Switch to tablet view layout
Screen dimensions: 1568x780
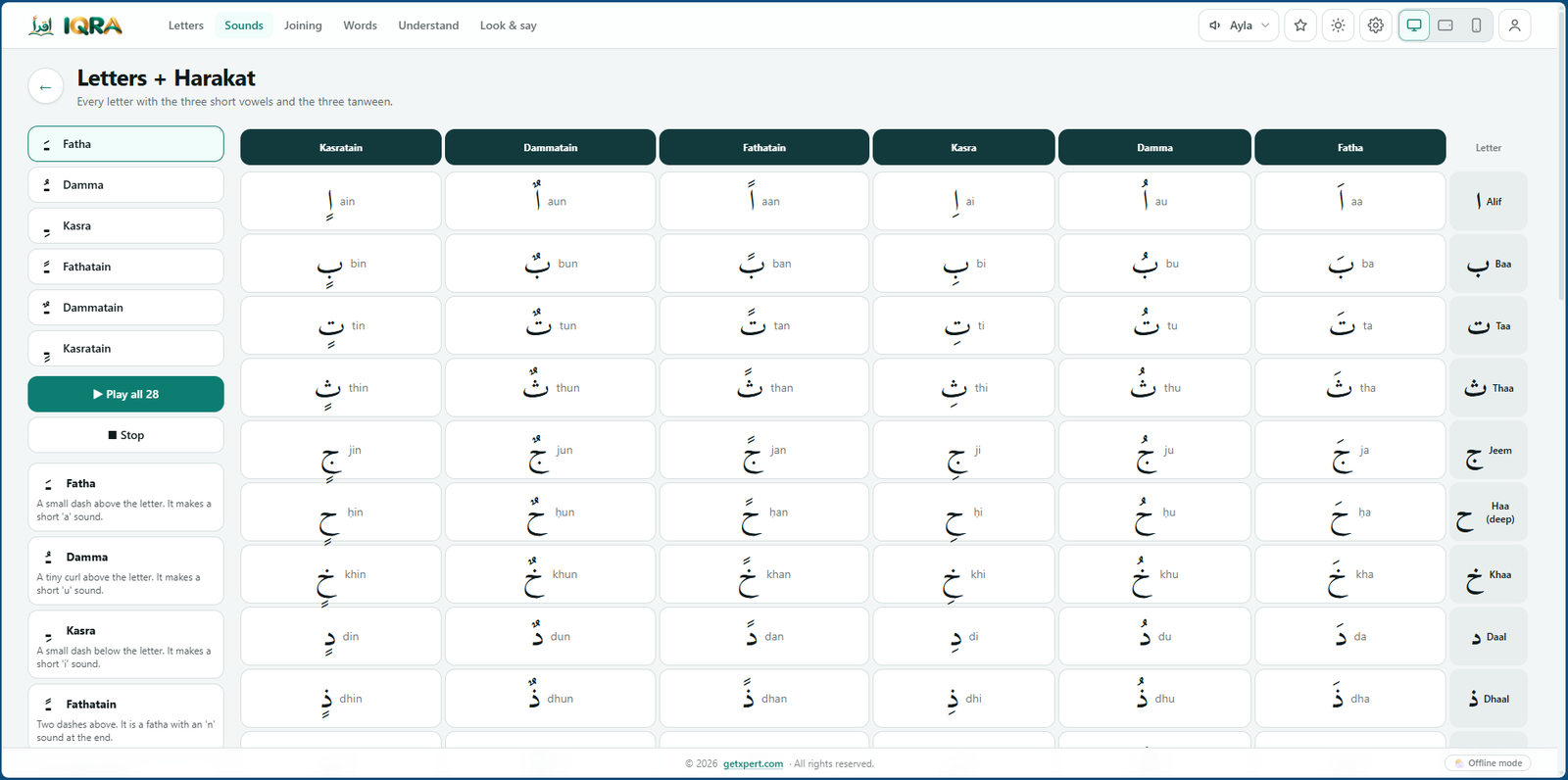[x=1445, y=25]
